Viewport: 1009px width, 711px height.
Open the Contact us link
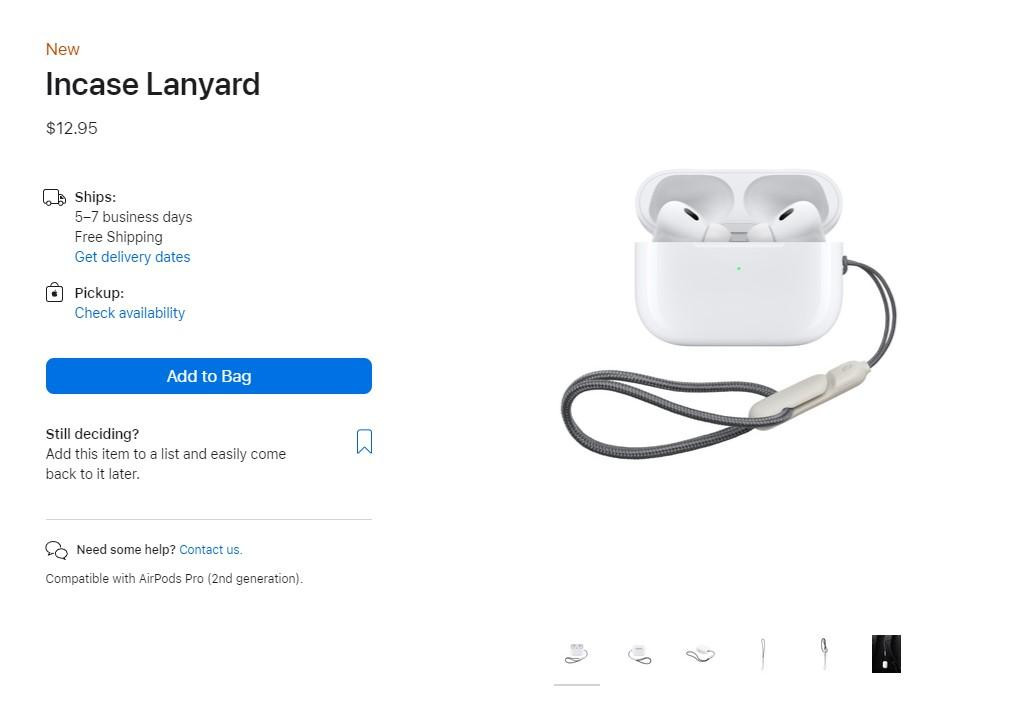coord(210,549)
